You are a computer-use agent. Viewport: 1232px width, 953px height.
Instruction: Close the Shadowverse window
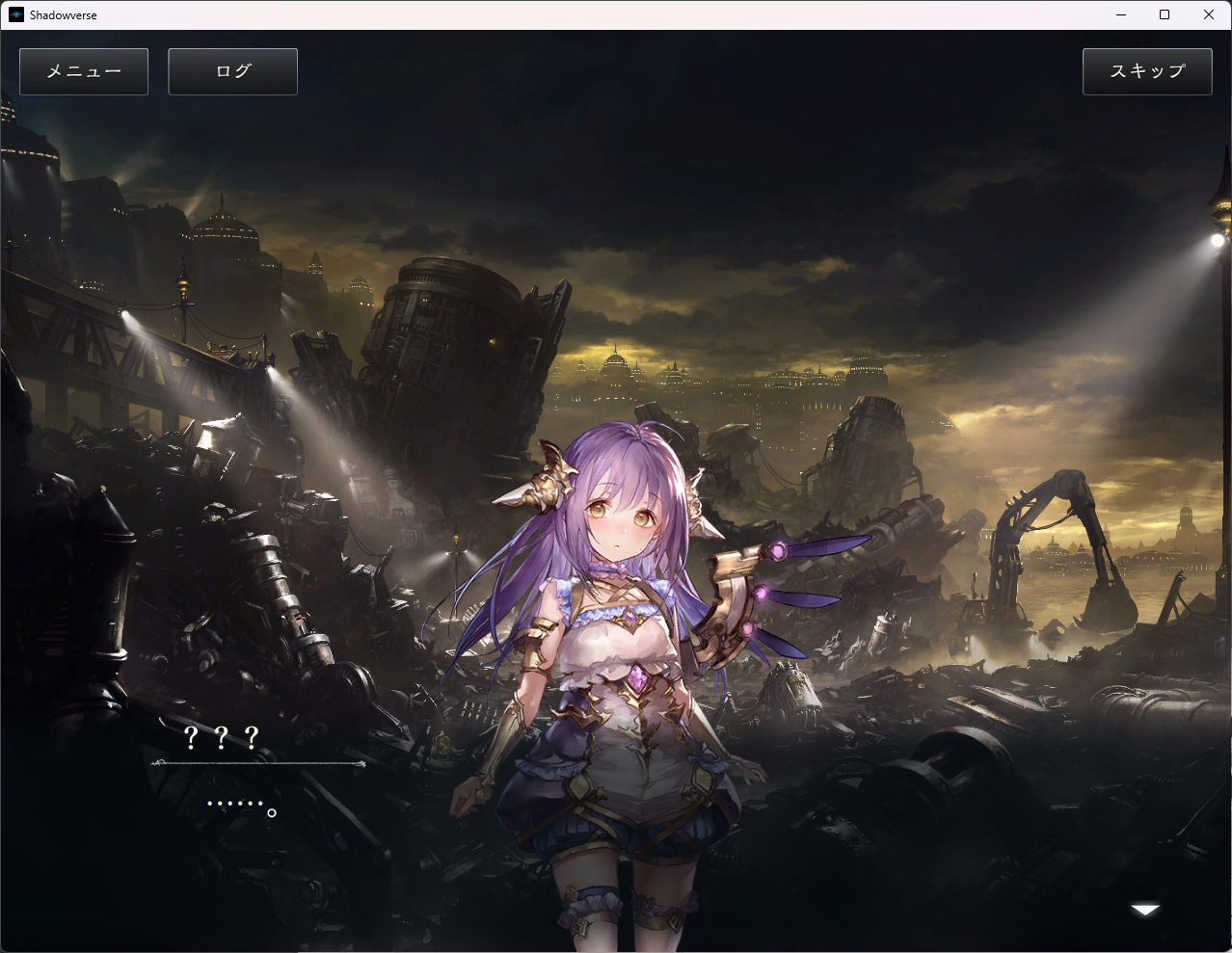pyautogui.click(x=1209, y=14)
